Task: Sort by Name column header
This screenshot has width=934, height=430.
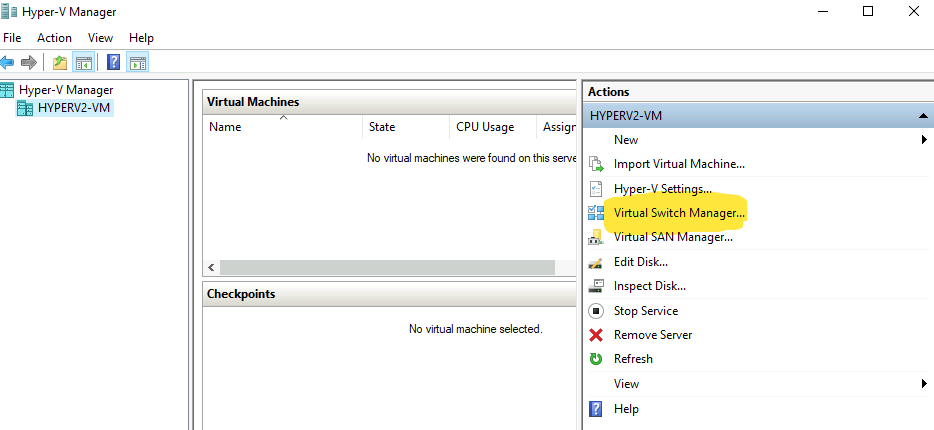Action: (x=283, y=127)
